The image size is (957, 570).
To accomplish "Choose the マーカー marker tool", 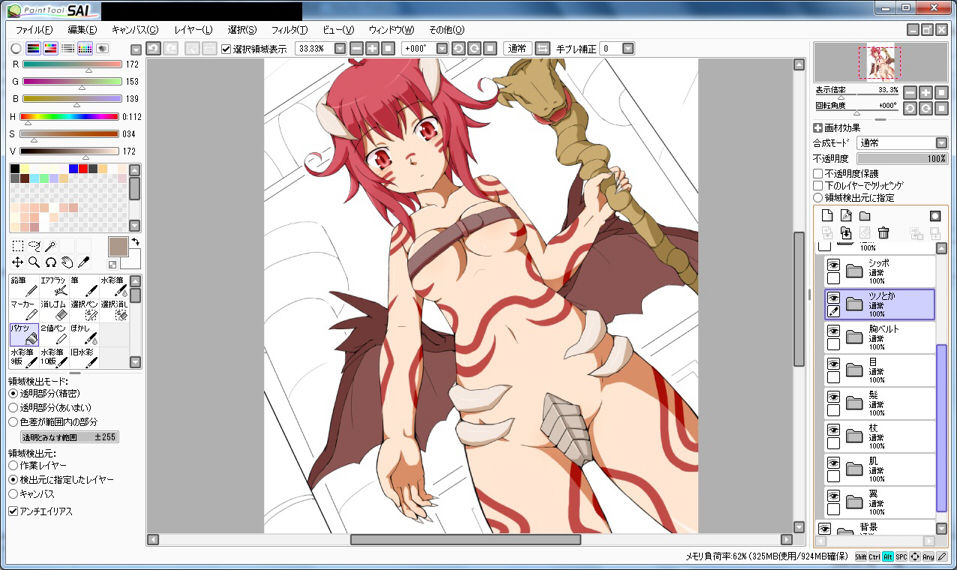I will (x=24, y=310).
